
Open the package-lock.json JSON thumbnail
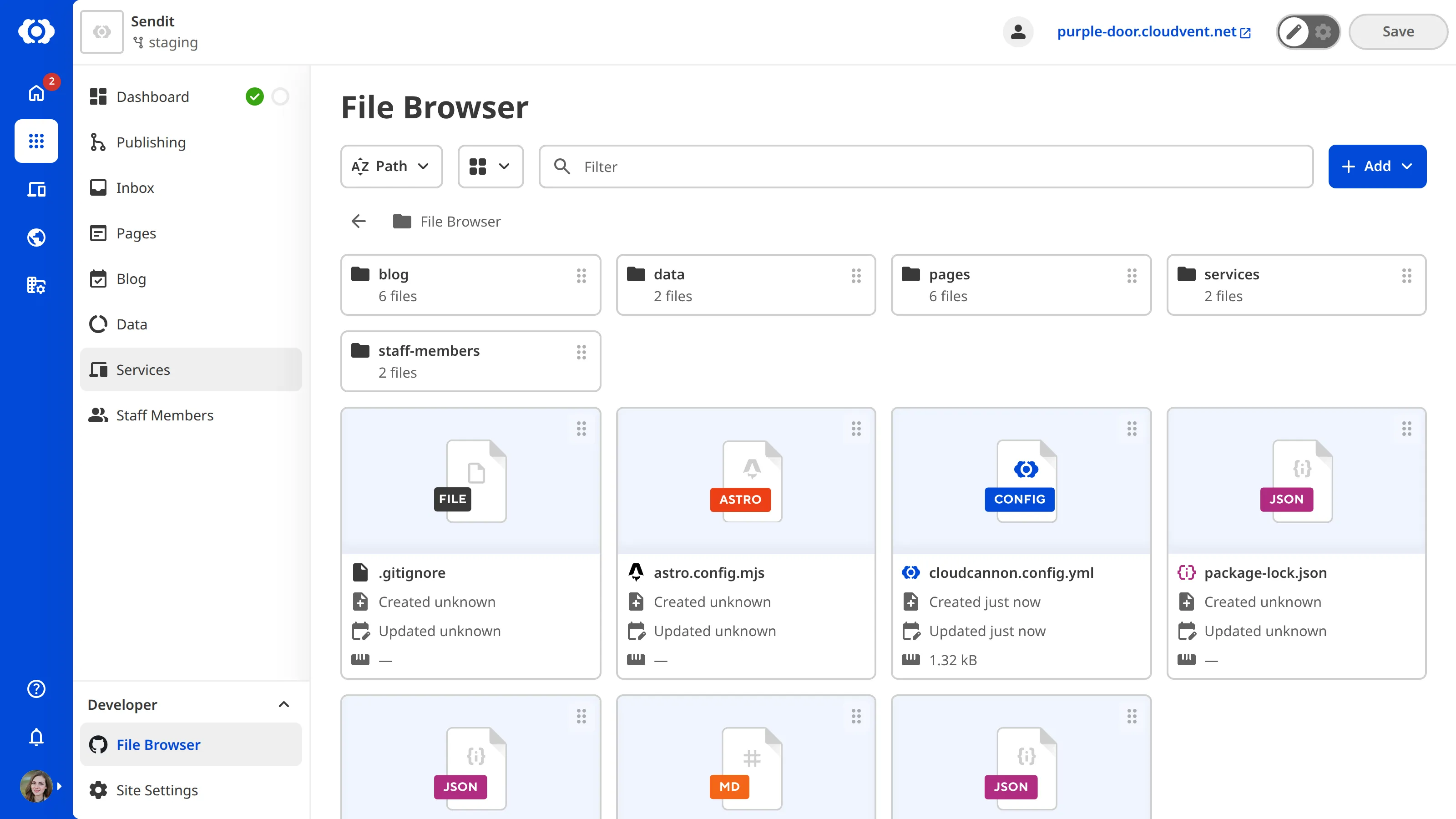click(x=1296, y=481)
